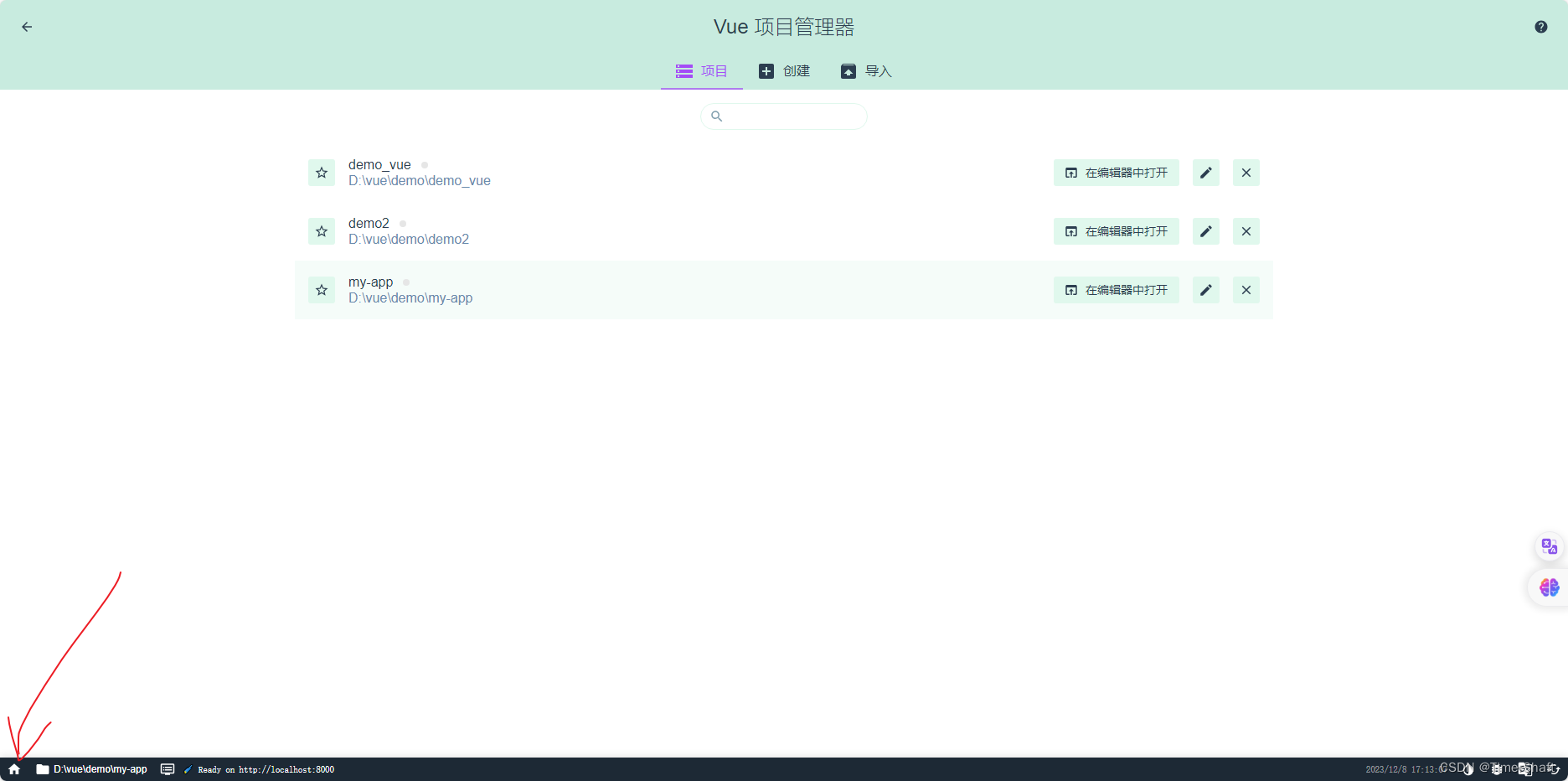Rename my-app via pencil icon

point(1206,290)
